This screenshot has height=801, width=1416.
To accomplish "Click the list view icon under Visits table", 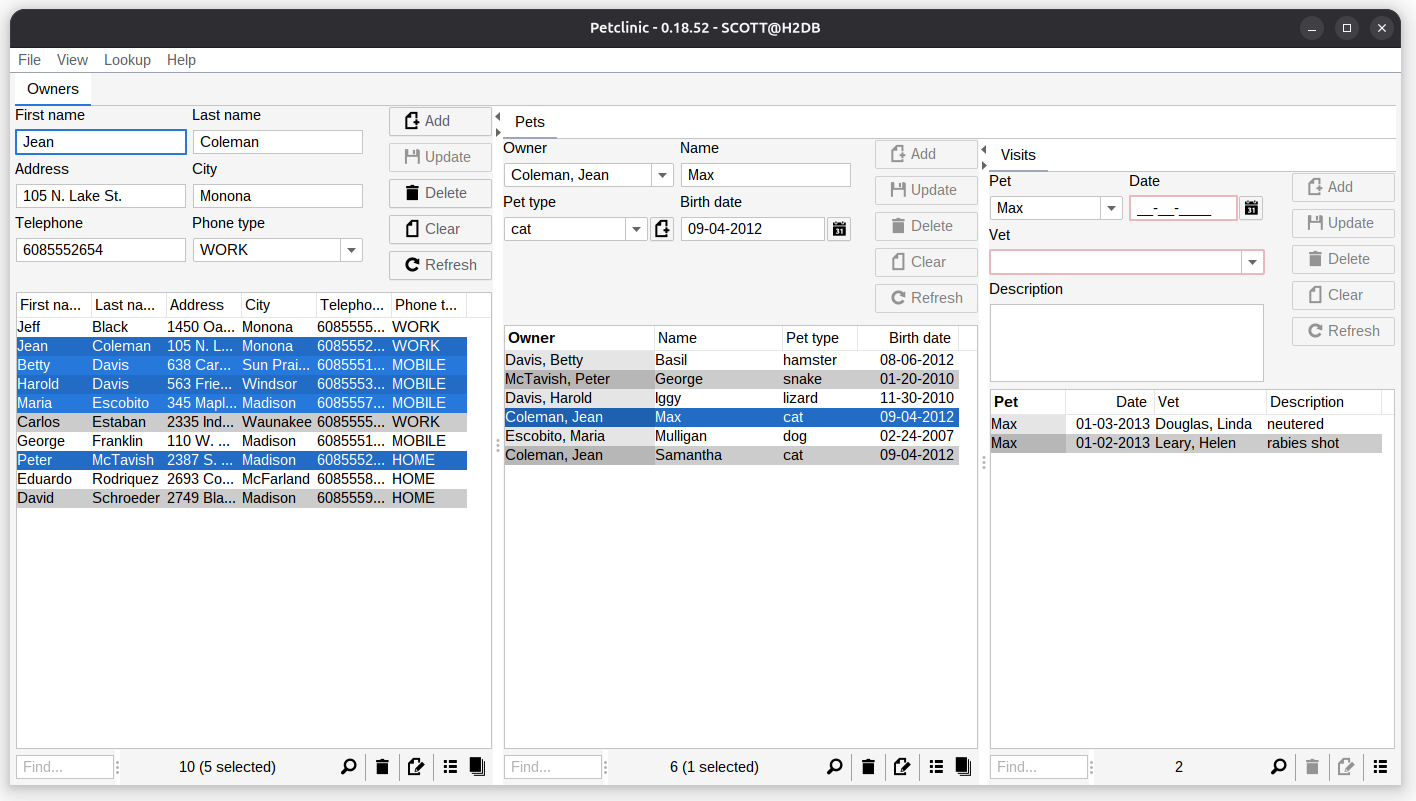I will pyautogui.click(x=1380, y=767).
